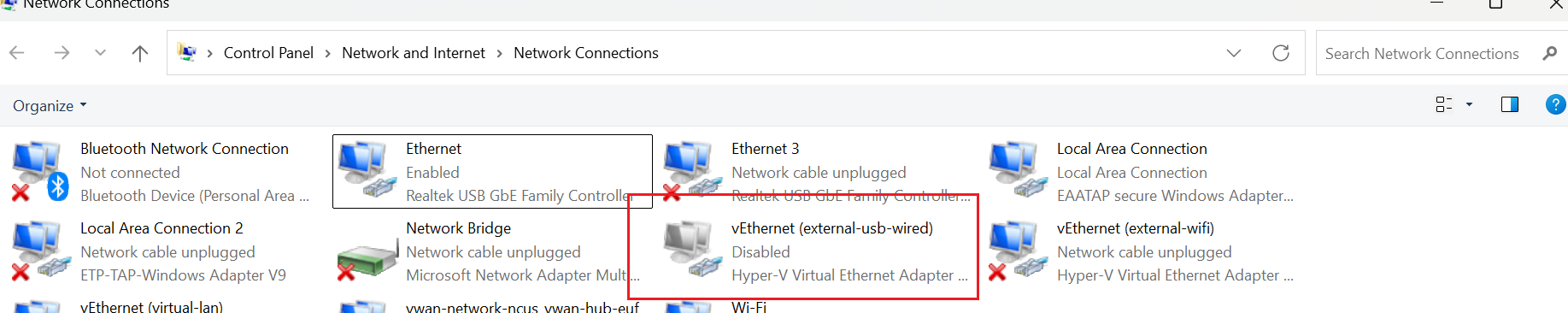Viewport: 1568px width, 313px height.
Task: Toggle the preview pane button
Action: click(1509, 104)
